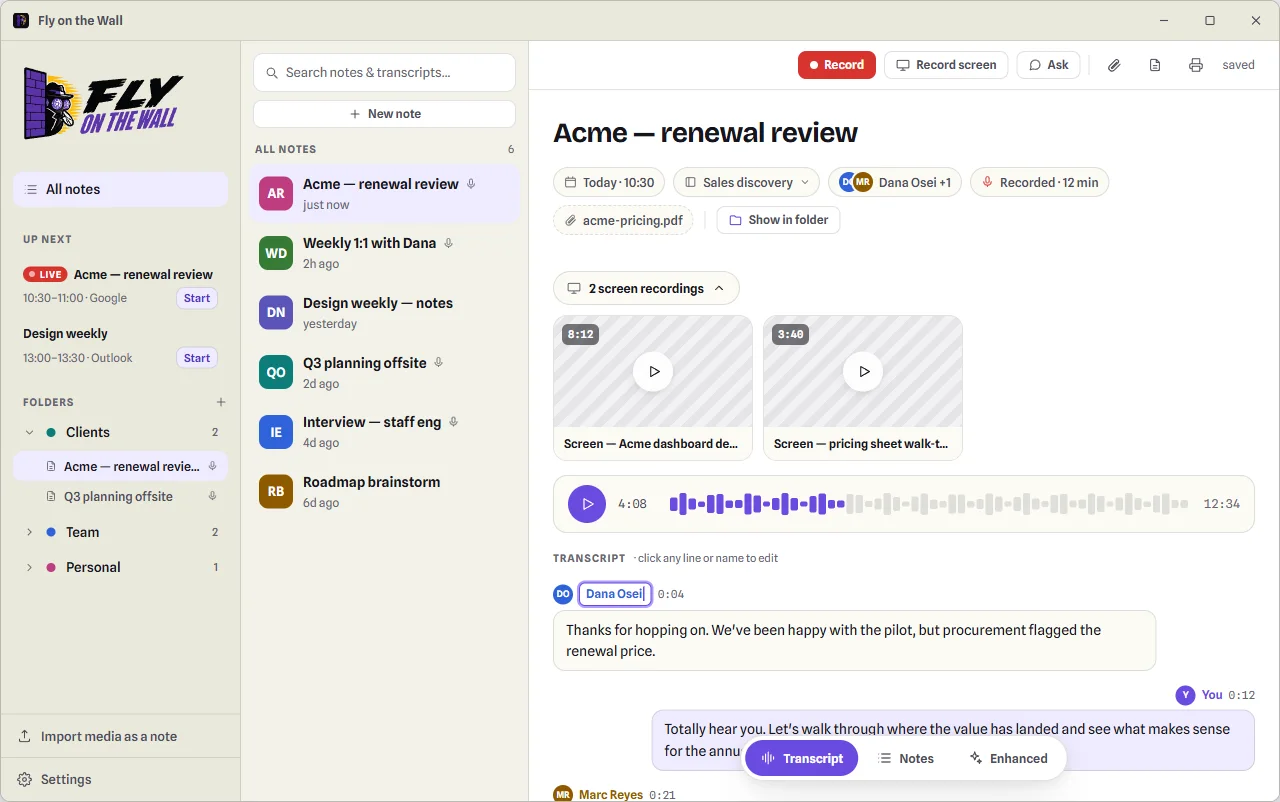The image size is (1280, 802).
Task: Create a New note
Action: pyautogui.click(x=384, y=114)
